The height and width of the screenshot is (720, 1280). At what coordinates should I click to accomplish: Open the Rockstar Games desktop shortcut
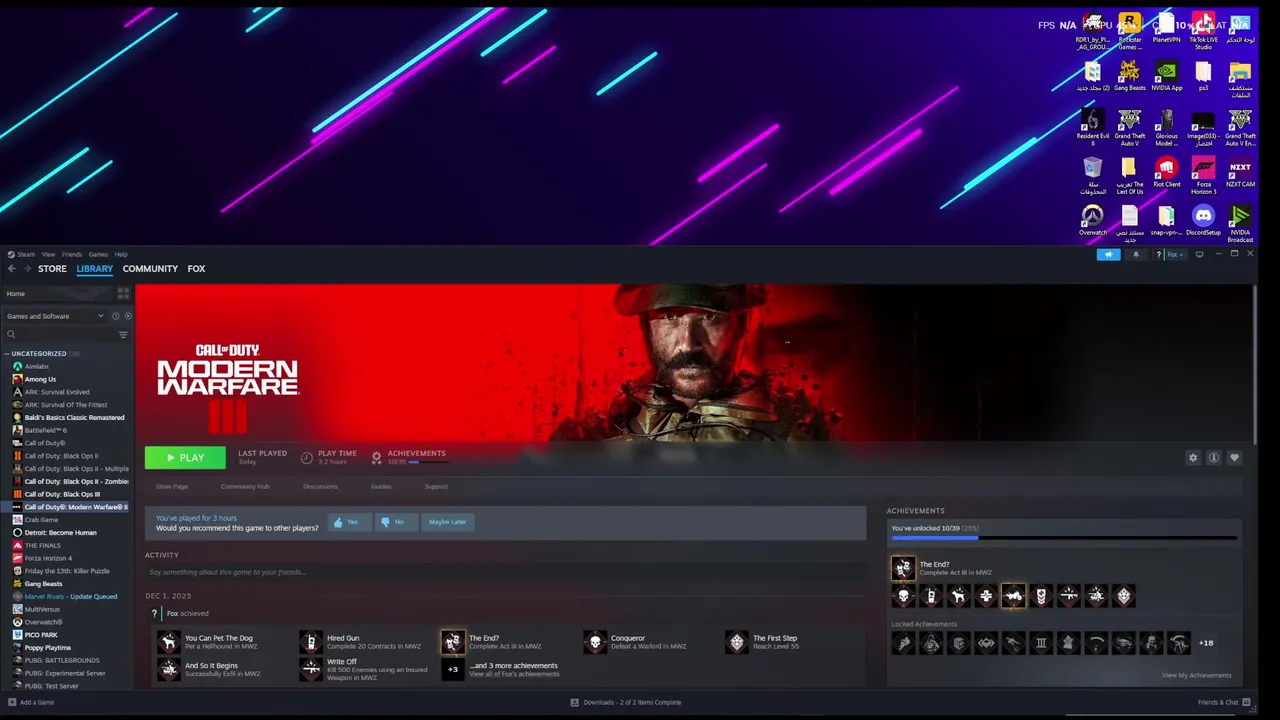click(x=1129, y=32)
